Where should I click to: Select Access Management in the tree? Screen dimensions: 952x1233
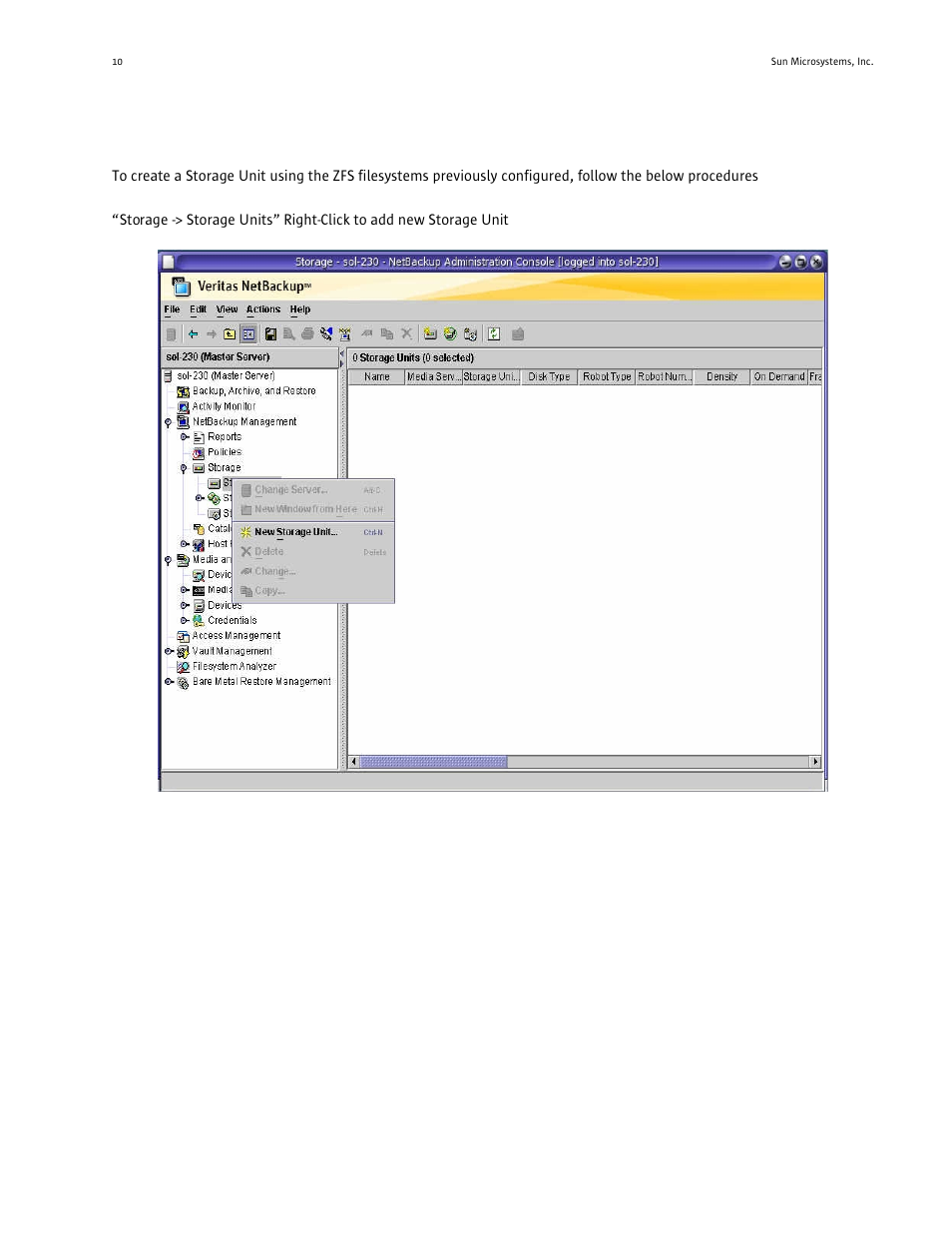(x=237, y=636)
